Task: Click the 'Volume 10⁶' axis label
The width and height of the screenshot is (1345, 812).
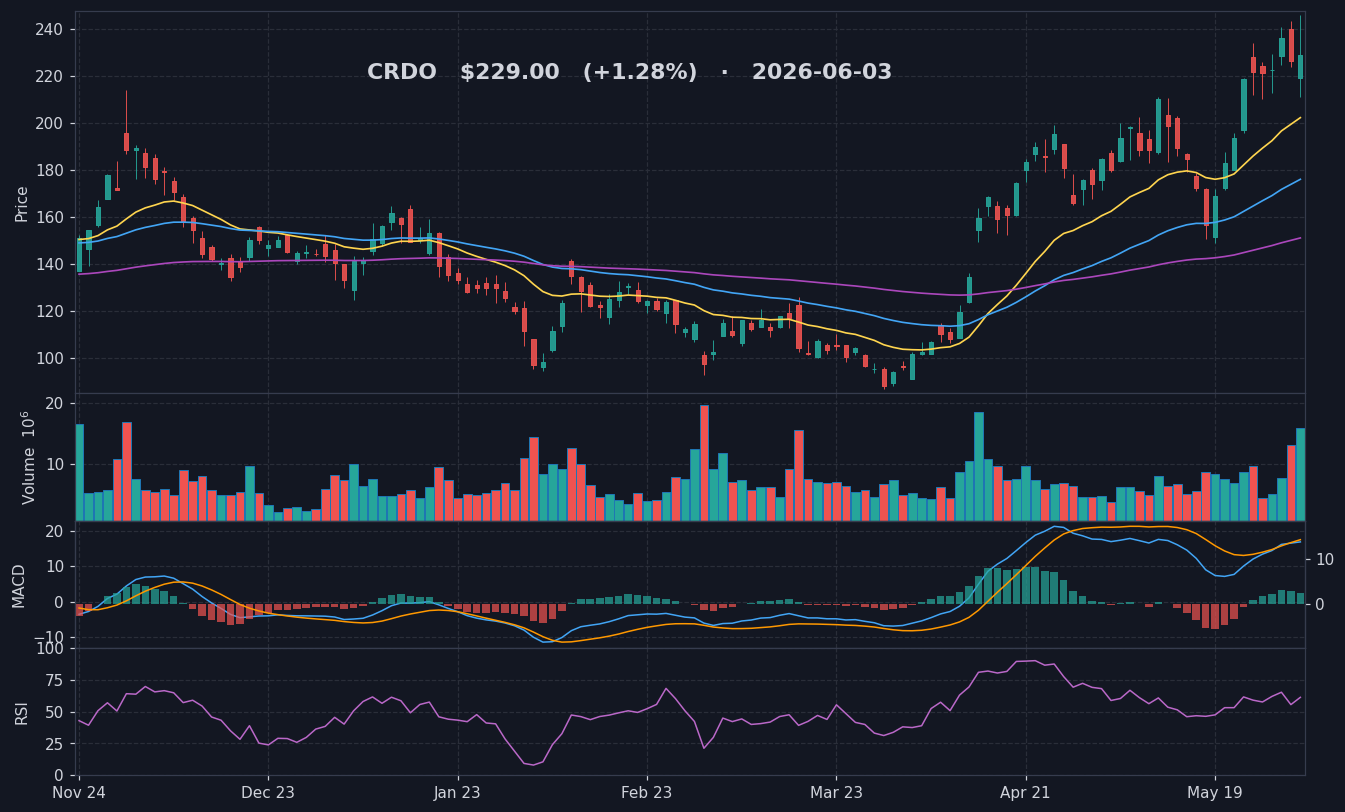Action: [x=28, y=457]
